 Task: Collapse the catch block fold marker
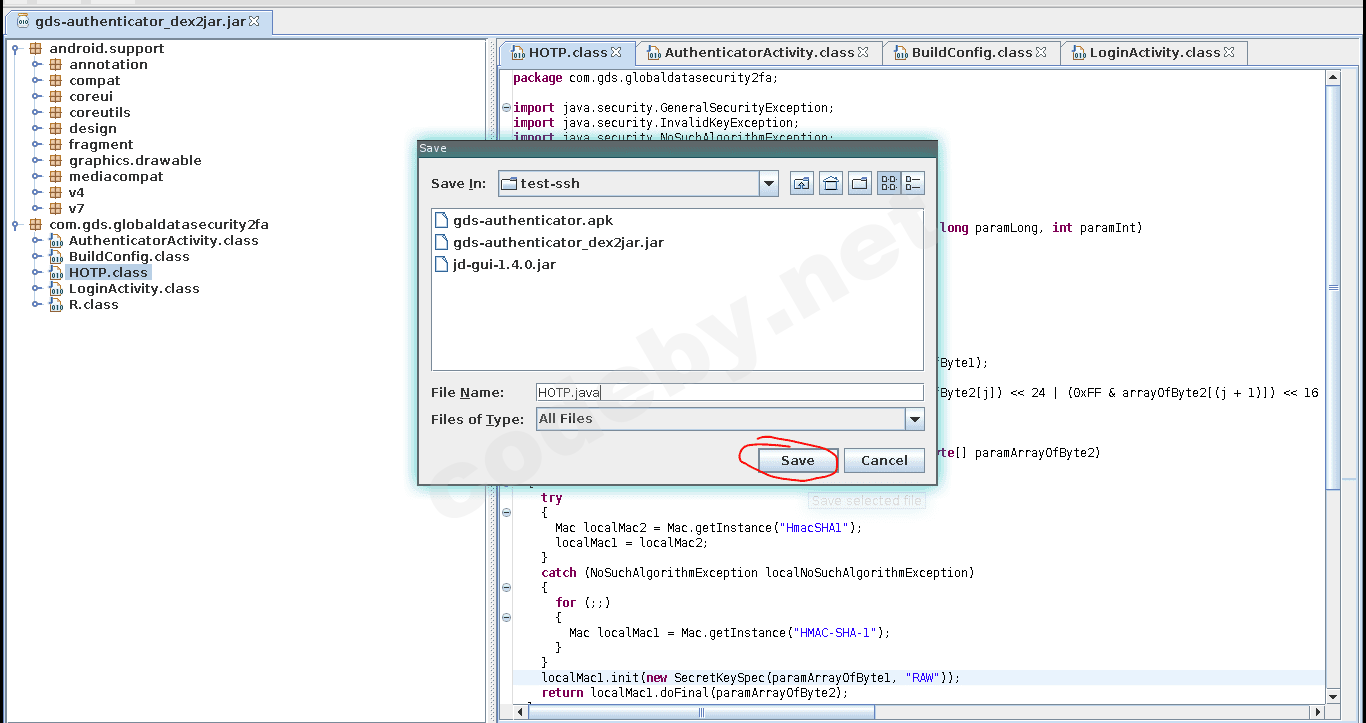click(x=506, y=588)
